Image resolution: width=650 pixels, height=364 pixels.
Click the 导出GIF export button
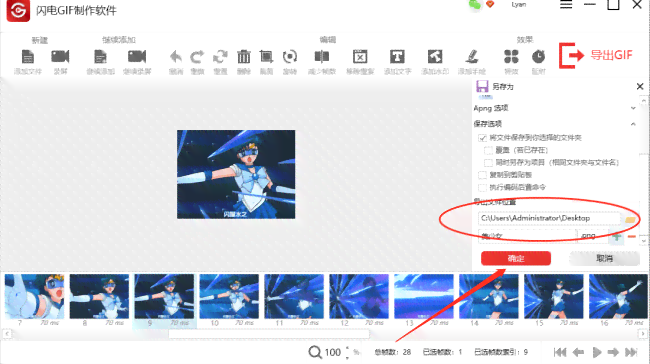point(596,55)
